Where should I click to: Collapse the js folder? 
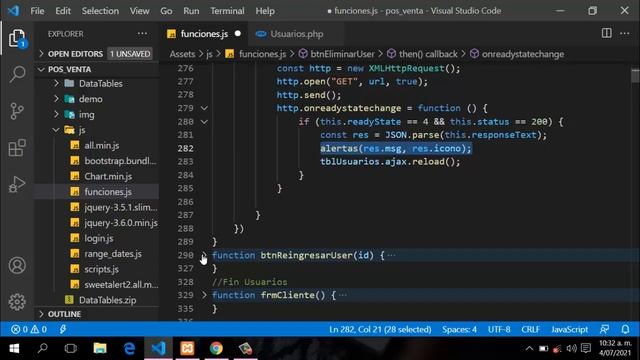coord(56,130)
